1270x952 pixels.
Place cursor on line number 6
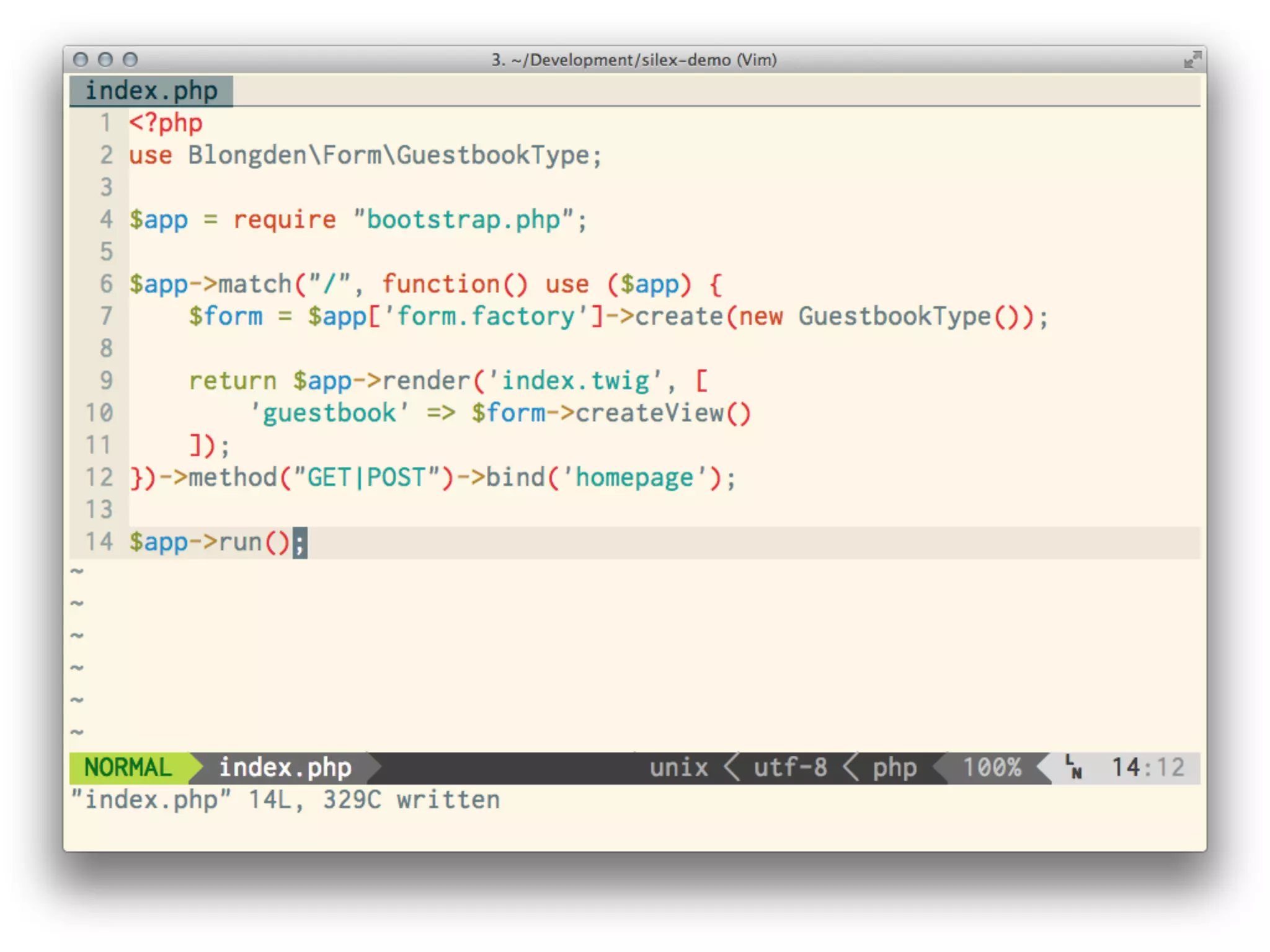[x=106, y=284]
